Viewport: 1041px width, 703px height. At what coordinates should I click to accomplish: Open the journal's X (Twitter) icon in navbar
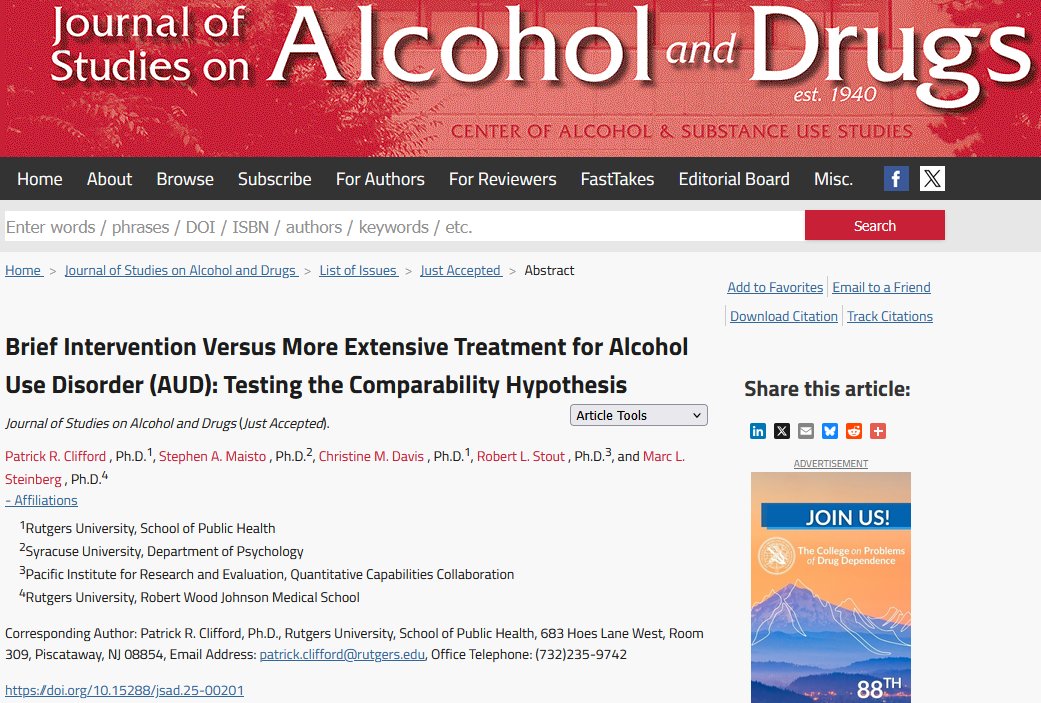click(932, 179)
